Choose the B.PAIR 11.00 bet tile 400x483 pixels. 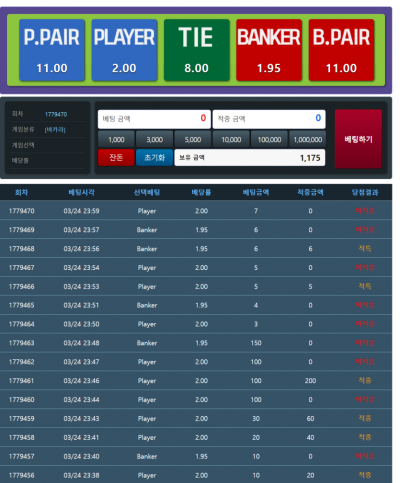pyautogui.click(x=341, y=50)
